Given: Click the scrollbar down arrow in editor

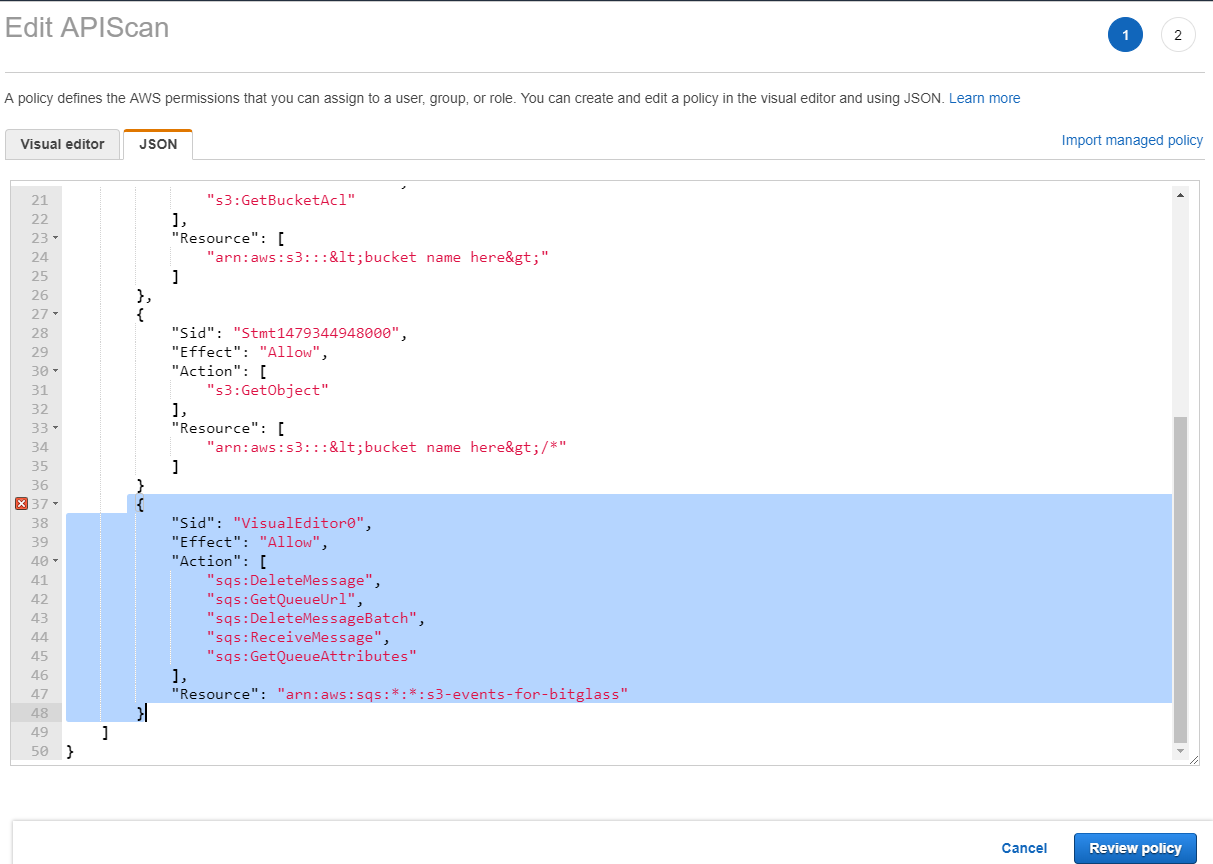Looking at the screenshot, I should [x=1181, y=749].
